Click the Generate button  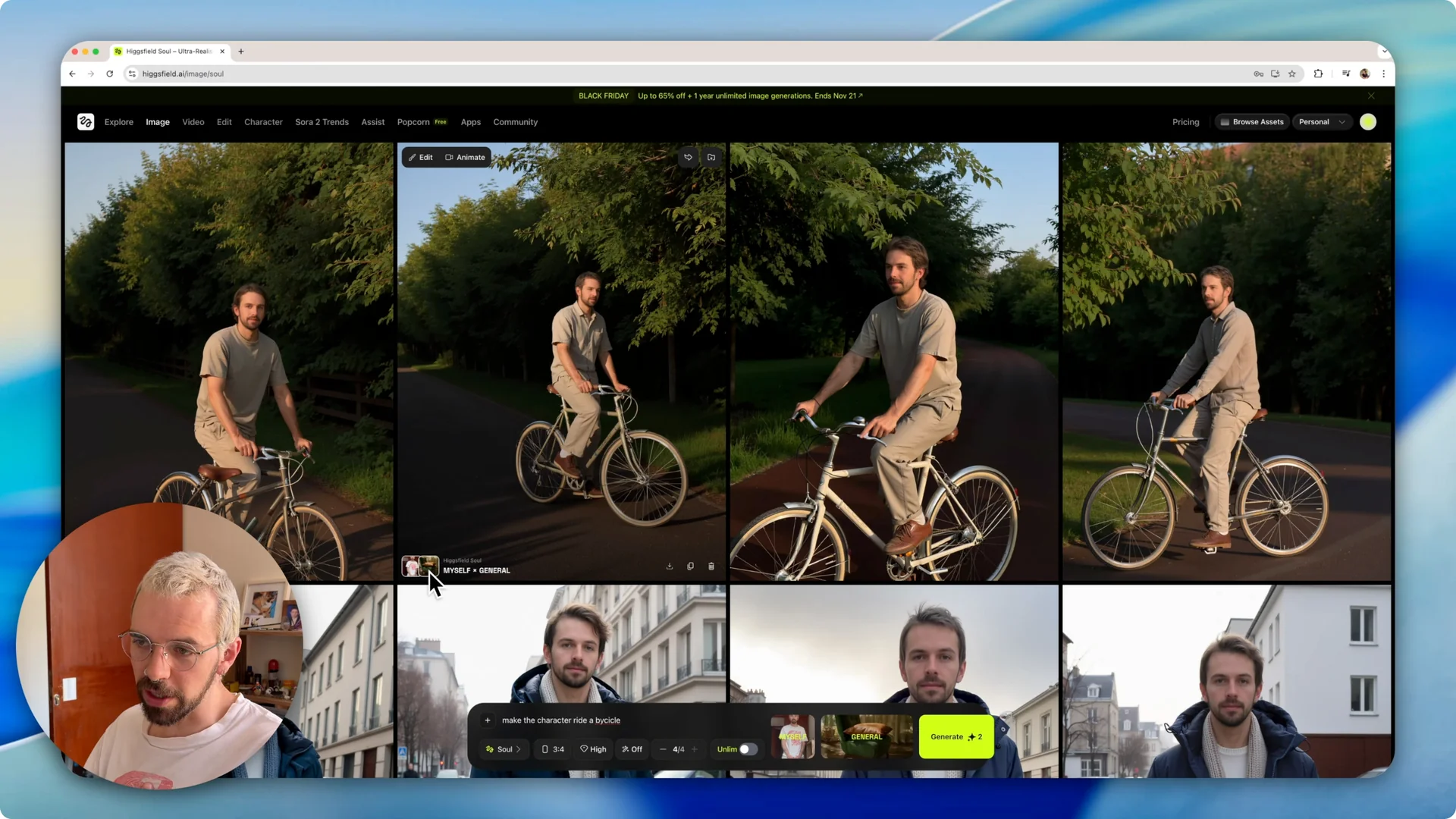[x=955, y=736]
